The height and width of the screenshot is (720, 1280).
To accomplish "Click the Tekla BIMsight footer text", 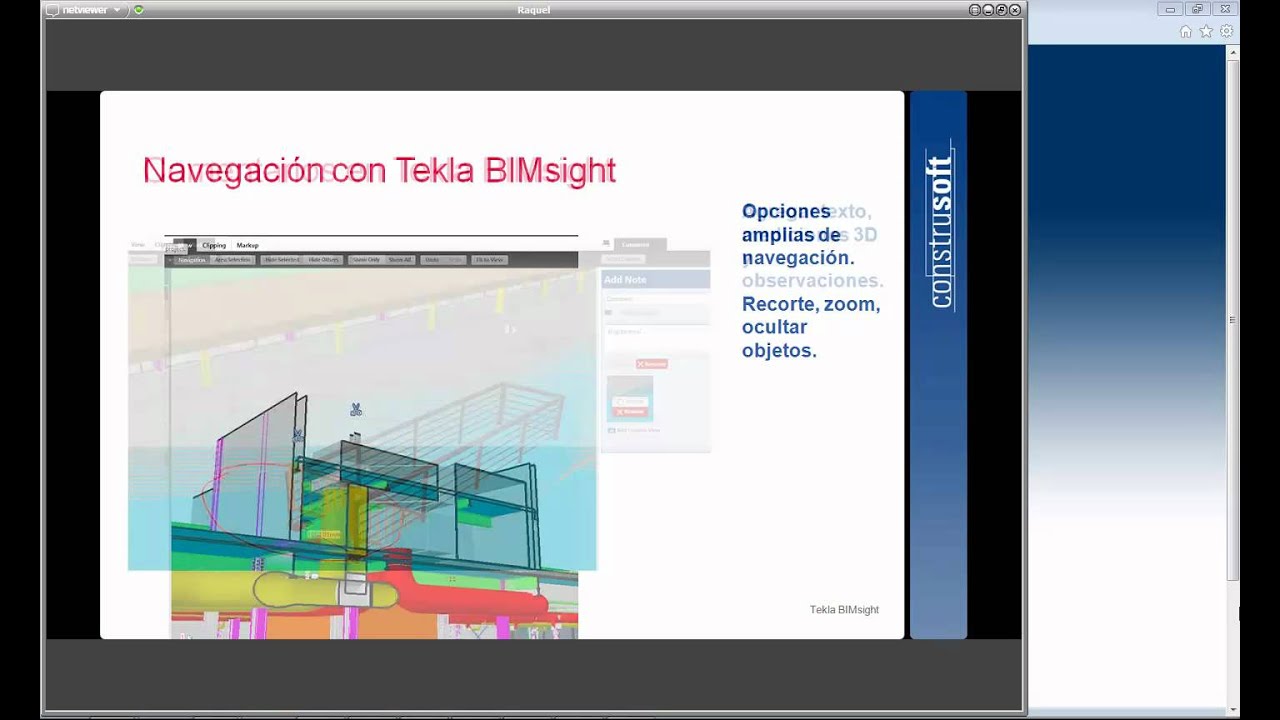I will (844, 610).
